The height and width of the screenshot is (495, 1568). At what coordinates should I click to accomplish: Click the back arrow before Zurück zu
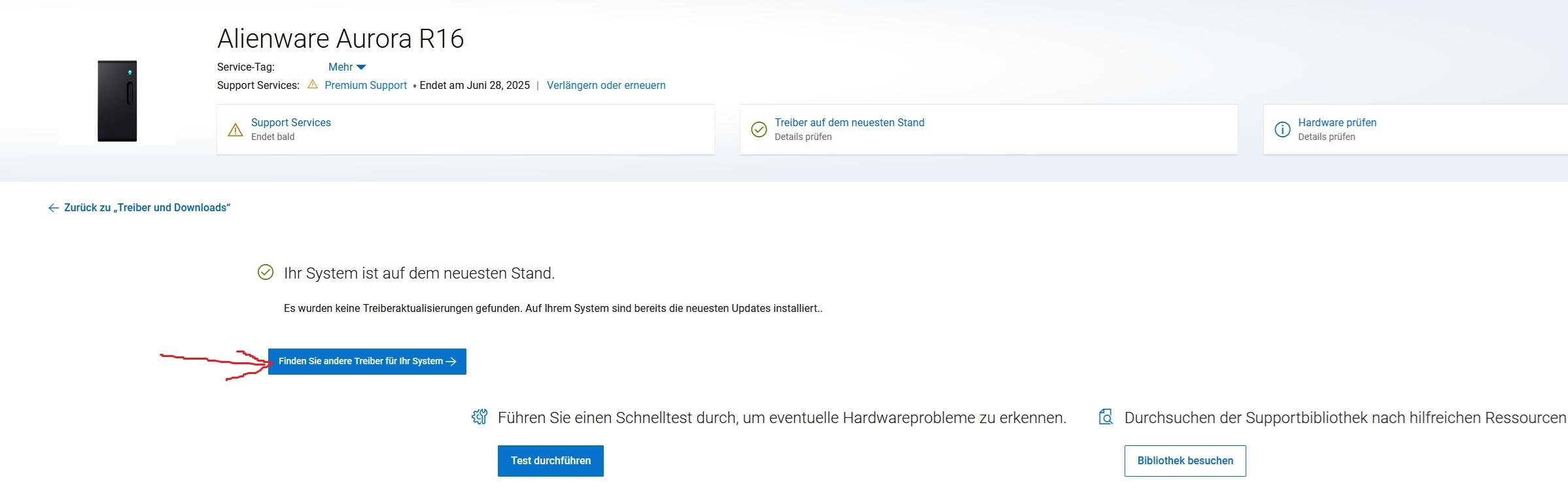click(x=54, y=208)
